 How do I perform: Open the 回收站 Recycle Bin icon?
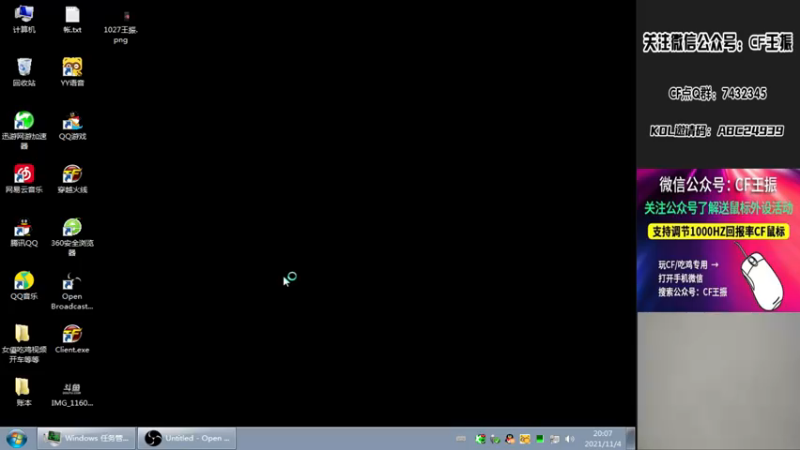(24, 72)
